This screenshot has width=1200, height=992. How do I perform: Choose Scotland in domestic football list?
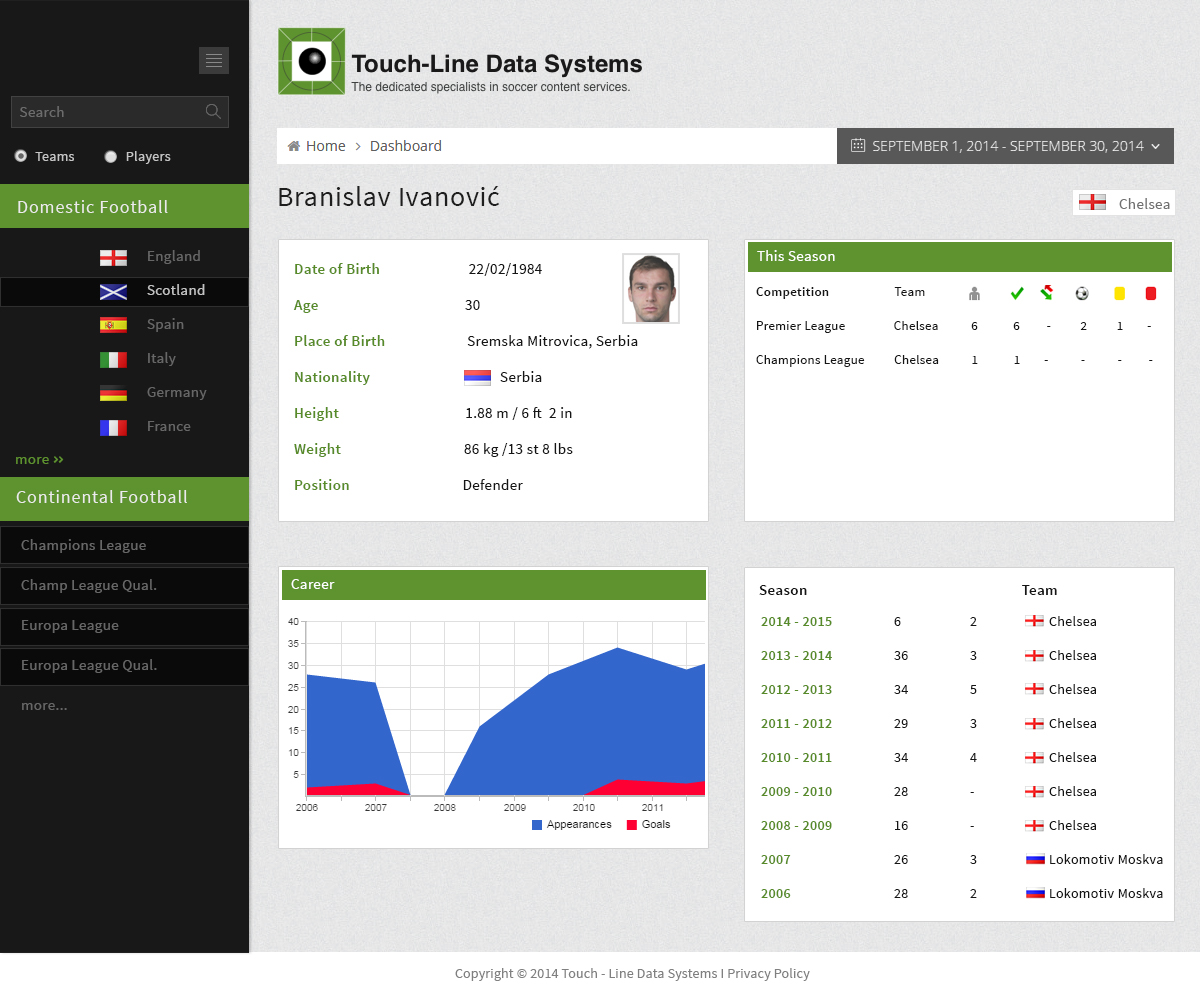pyautogui.click(x=124, y=291)
